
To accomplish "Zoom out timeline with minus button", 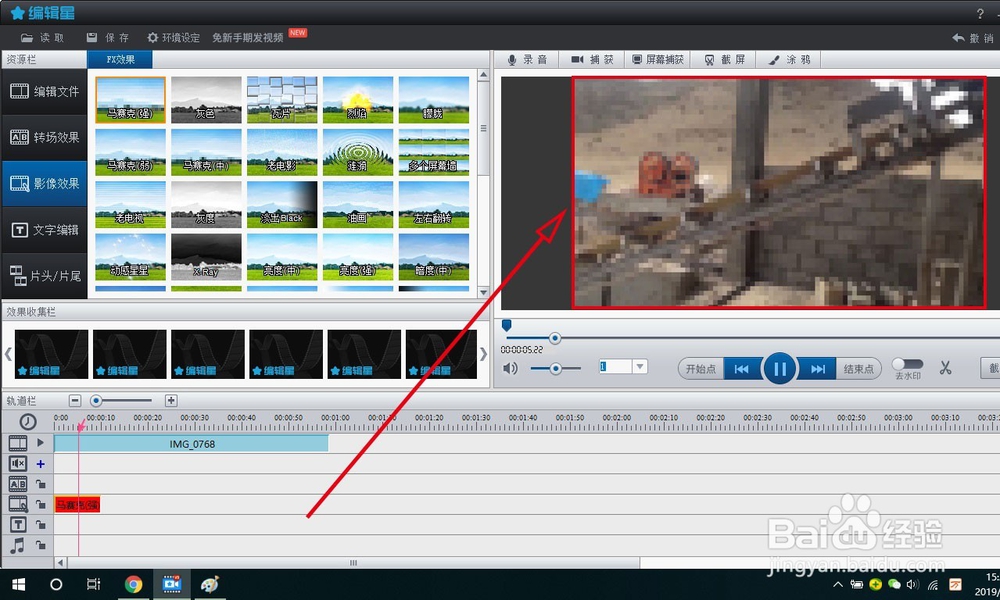I will pyautogui.click(x=75, y=400).
